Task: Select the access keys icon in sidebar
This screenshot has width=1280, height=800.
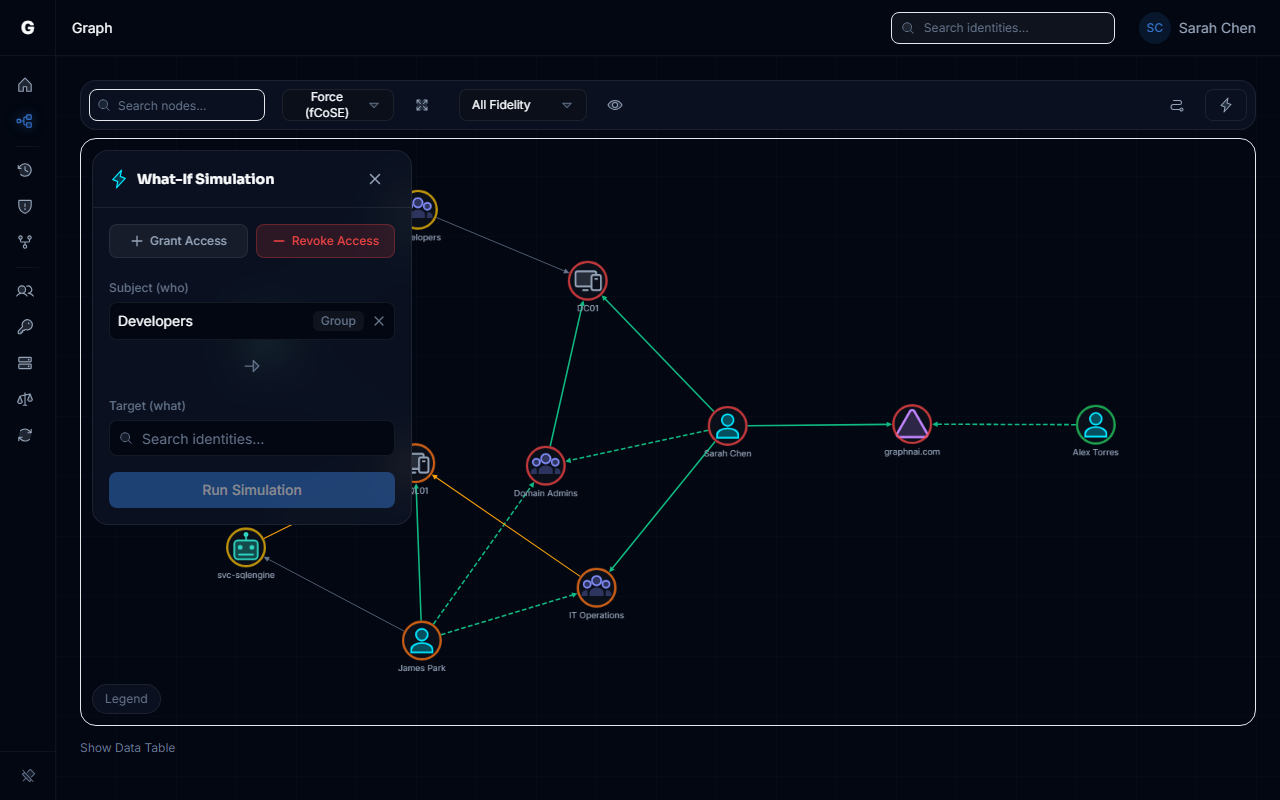Action: click(25, 327)
